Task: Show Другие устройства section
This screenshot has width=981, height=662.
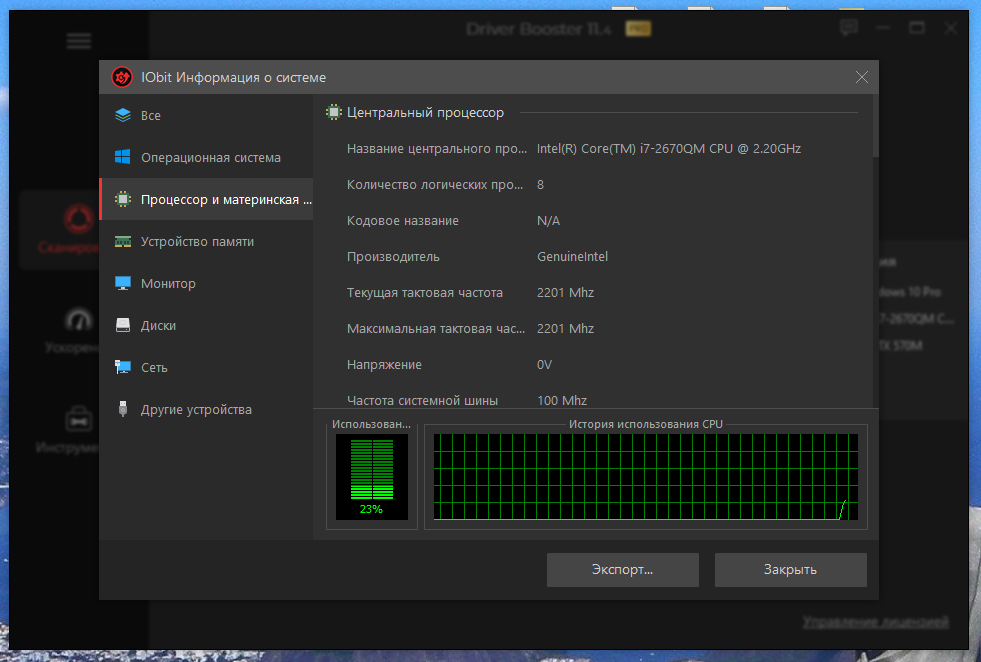Action: pyautogui.click(x=206, y=409)
